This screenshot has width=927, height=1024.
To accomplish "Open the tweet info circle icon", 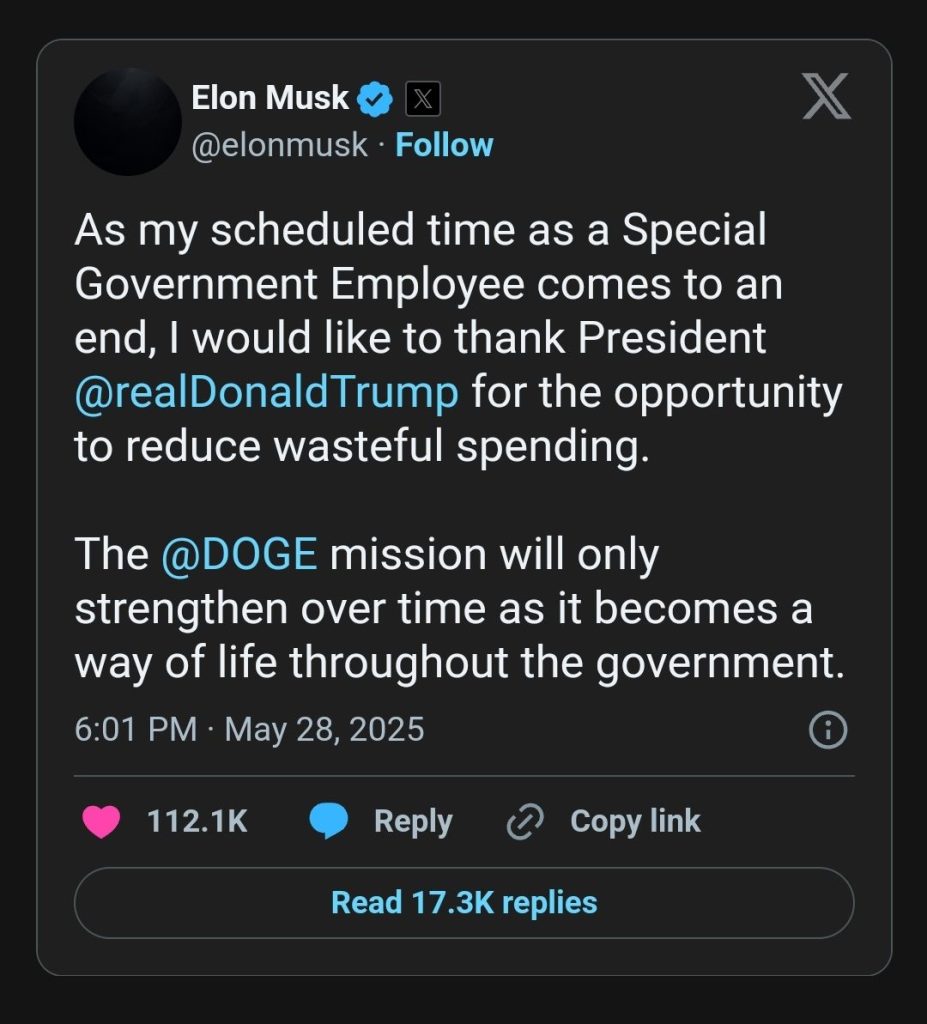I will [x=827, y=730].
